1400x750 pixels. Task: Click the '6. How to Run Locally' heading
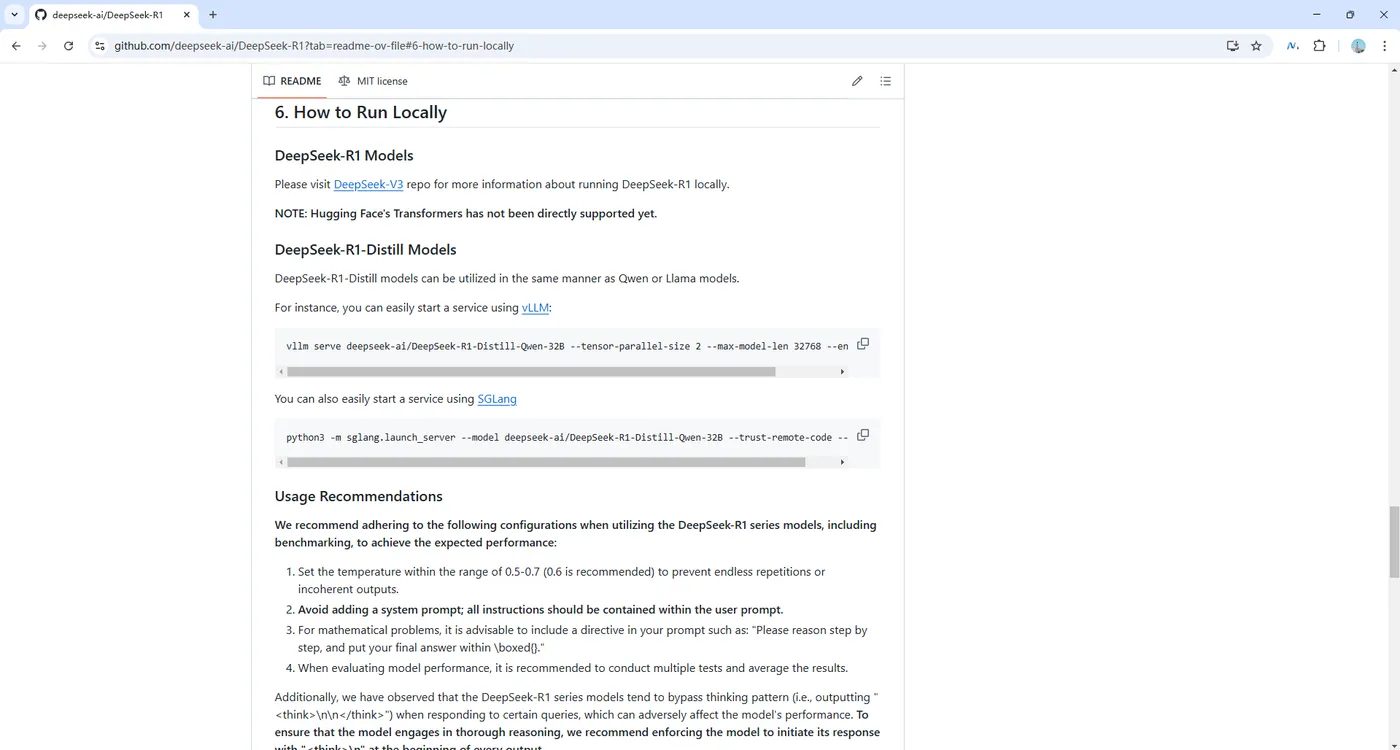[361, 112]
